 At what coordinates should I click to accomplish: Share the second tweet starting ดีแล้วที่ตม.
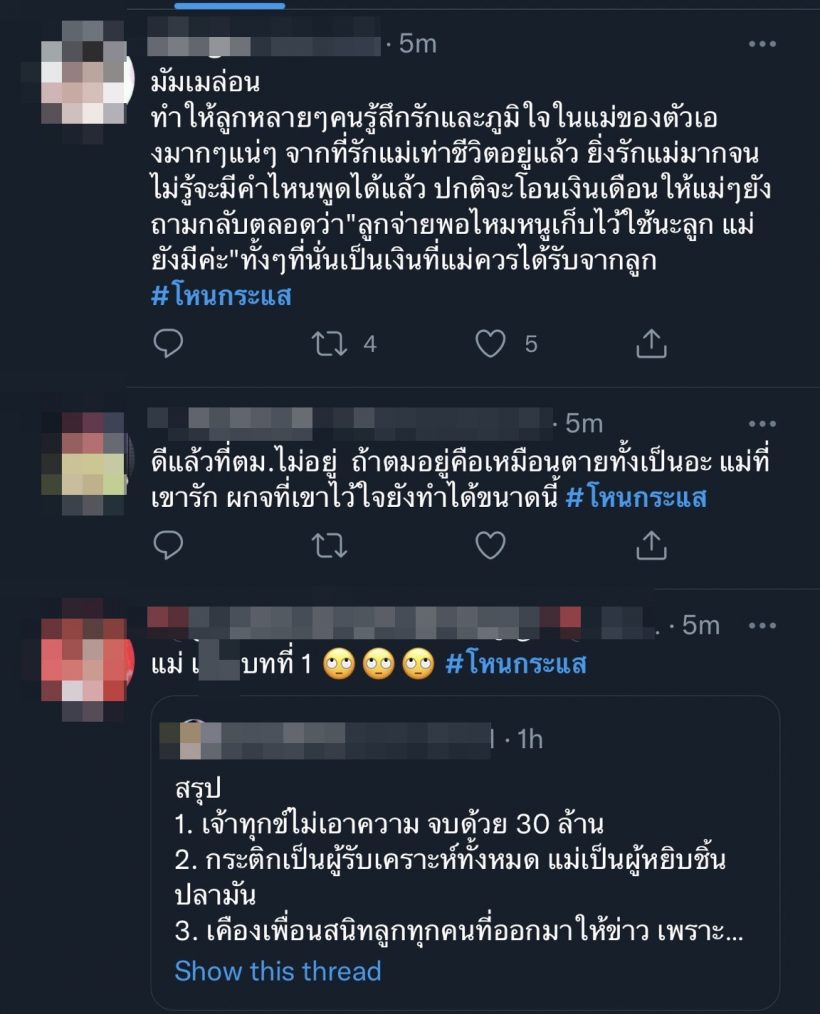tap(651, 545)
